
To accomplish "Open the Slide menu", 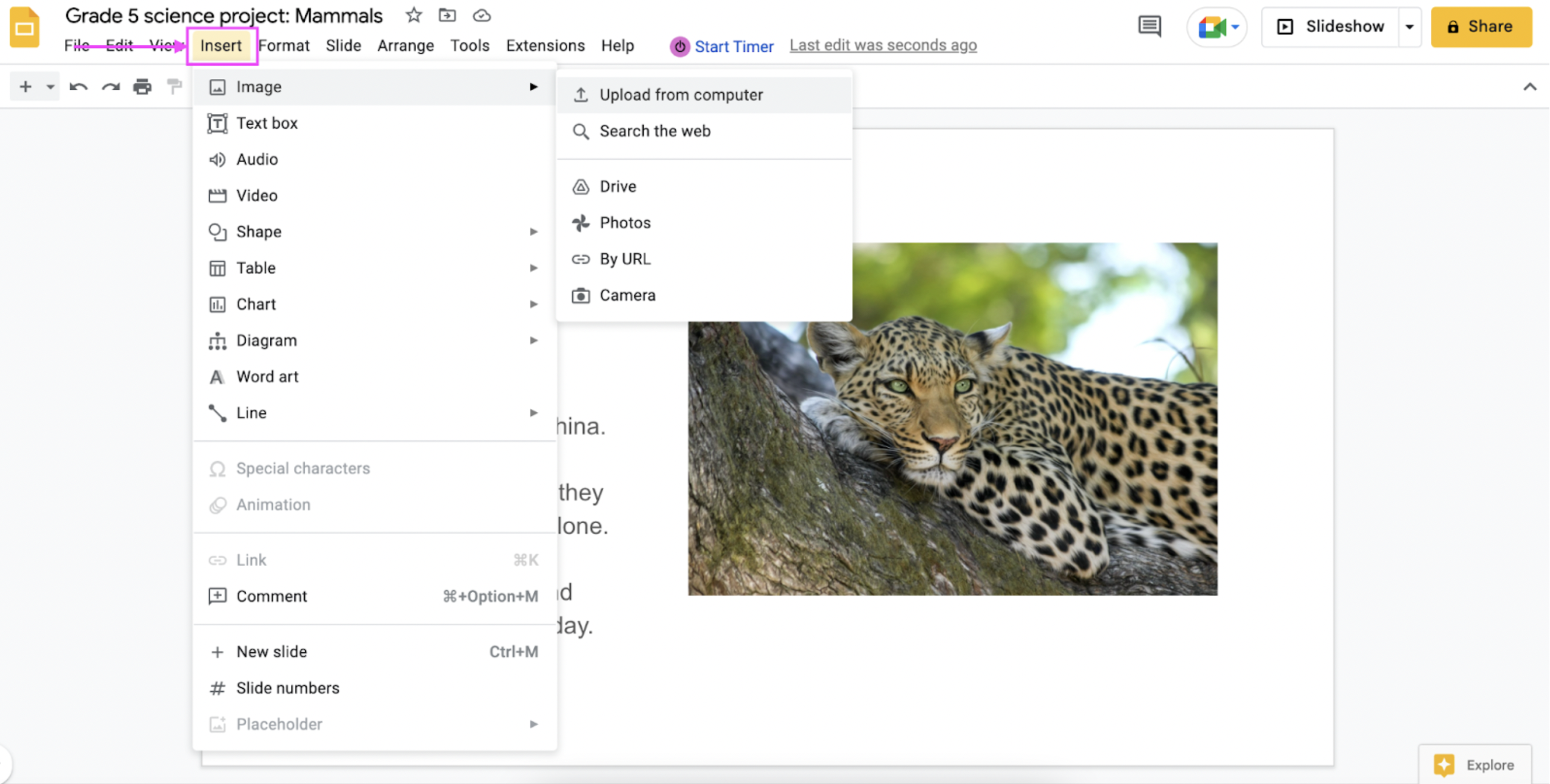I will pos(343,46).
